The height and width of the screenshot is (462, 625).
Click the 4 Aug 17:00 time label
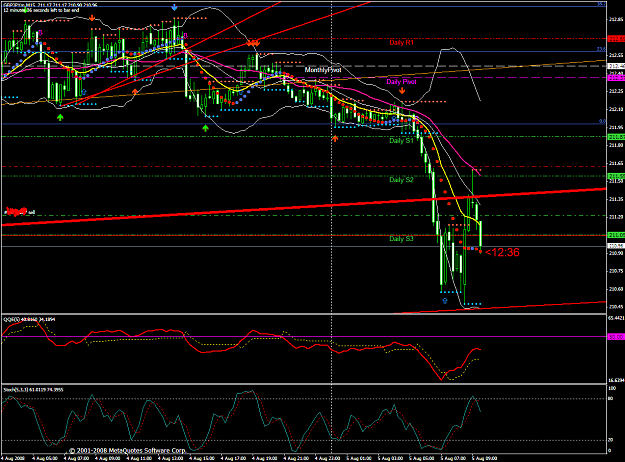click(x=233, y=458)
